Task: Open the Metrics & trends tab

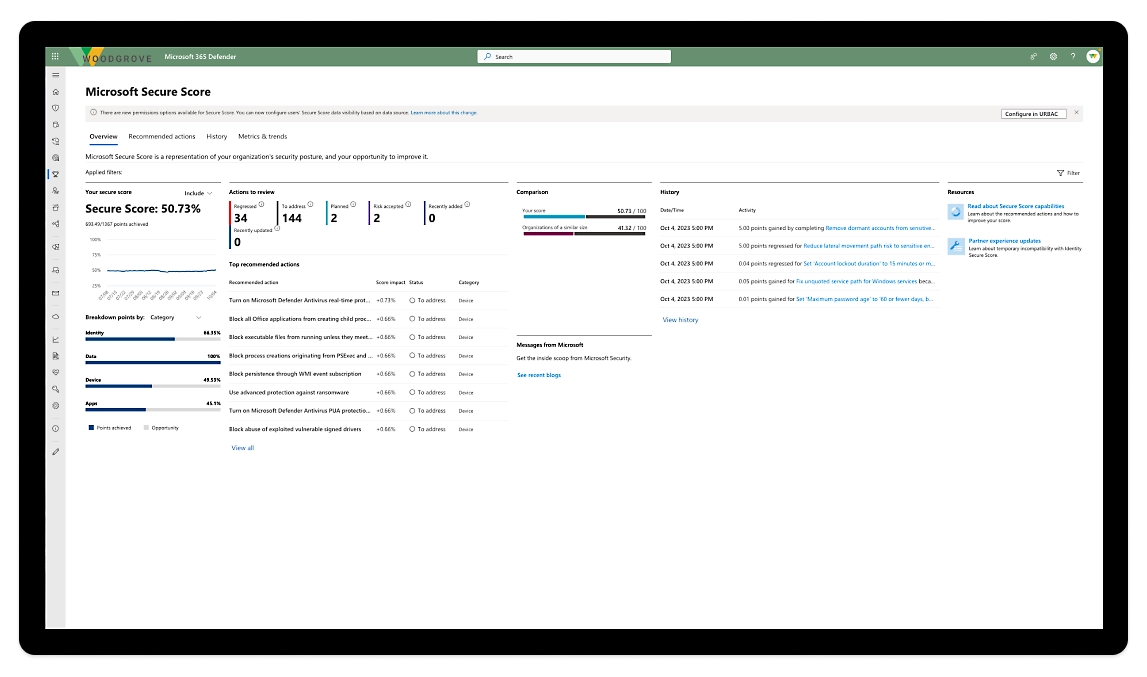Action: [262, 136]
